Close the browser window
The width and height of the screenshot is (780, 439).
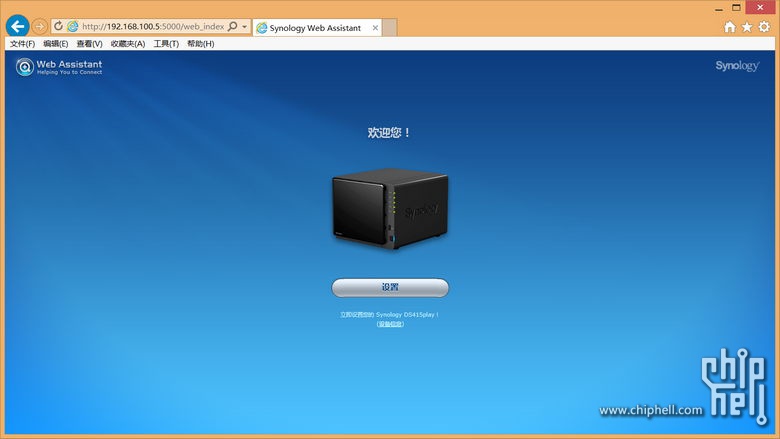(x=760, y=7)
